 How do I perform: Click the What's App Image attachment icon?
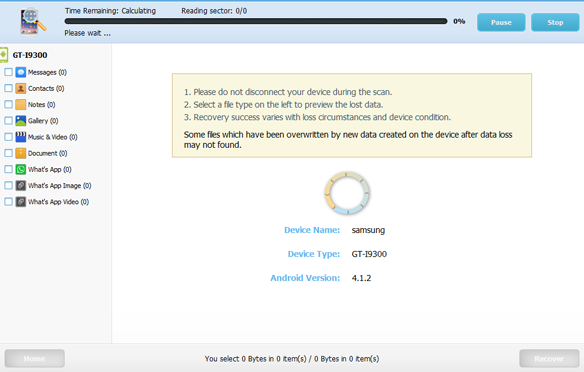[21, 185]
